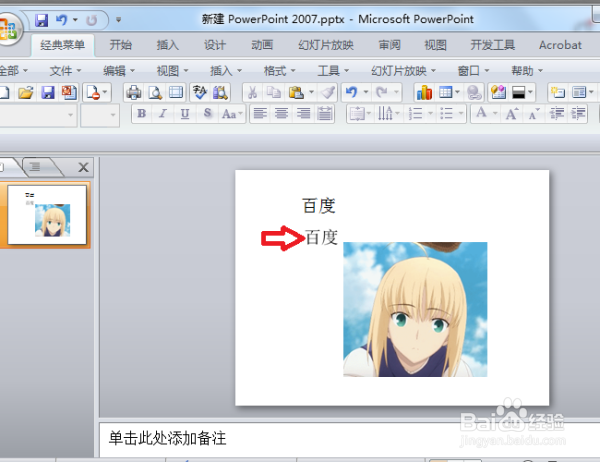The width and height of the screenshot is (600, 462).
Task: Click the Print icon
Action: 134,93
